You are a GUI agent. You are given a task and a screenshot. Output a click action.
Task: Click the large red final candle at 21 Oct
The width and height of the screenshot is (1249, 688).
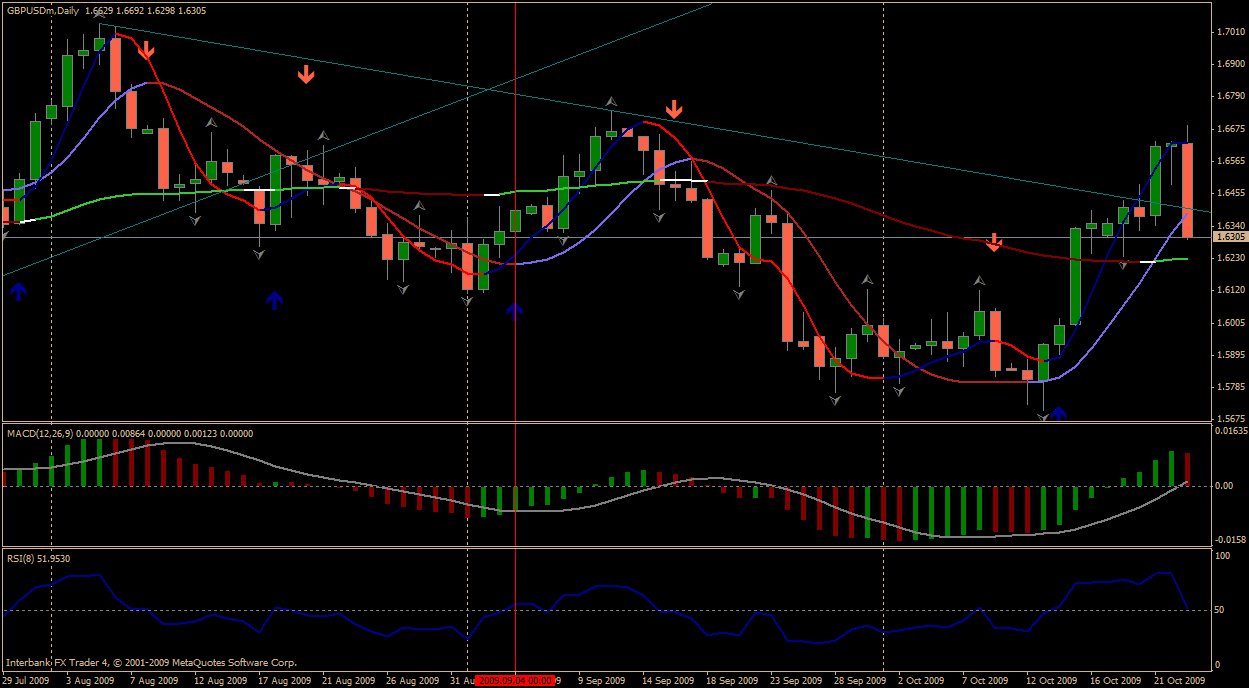[x=1187, y=190]
